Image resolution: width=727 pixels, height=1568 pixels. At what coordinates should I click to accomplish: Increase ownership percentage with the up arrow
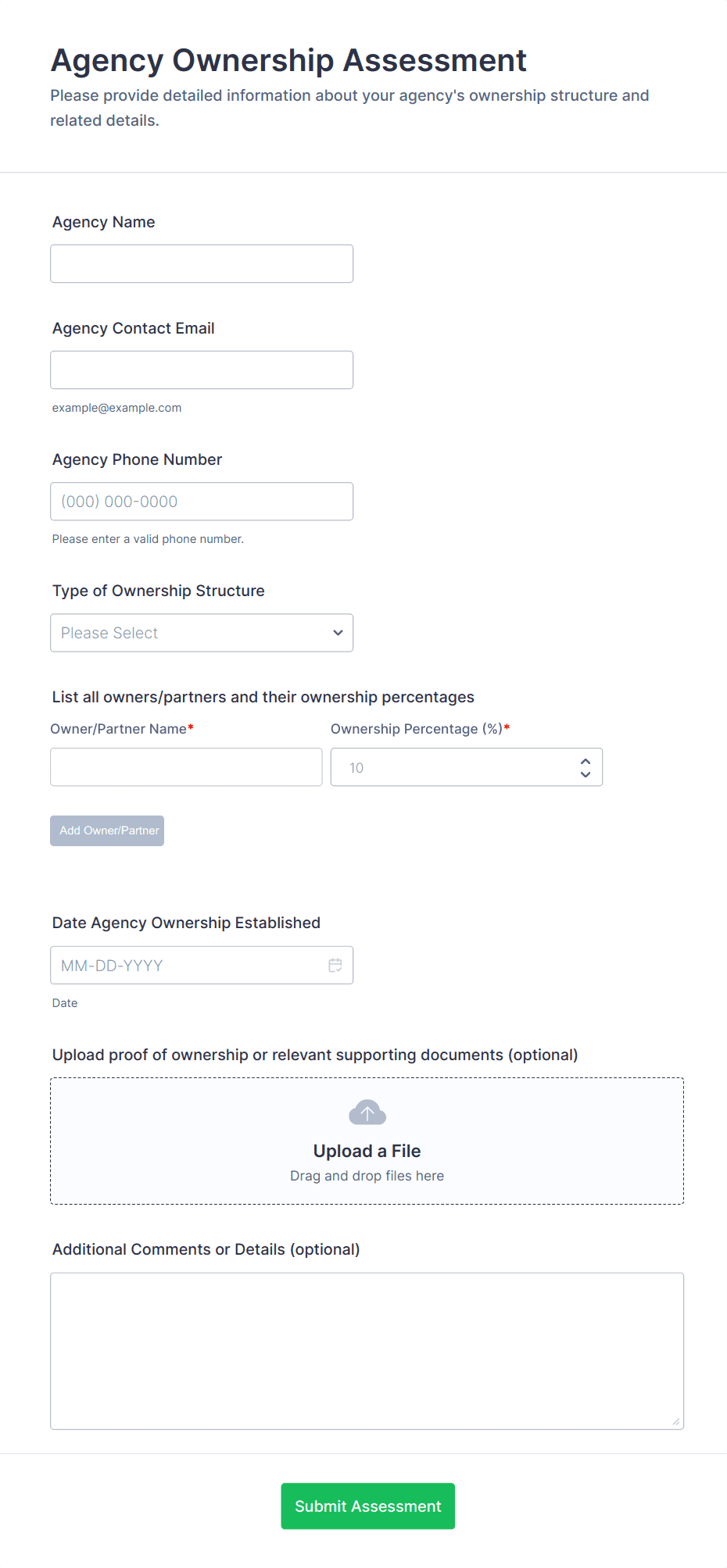coord(586,761)
